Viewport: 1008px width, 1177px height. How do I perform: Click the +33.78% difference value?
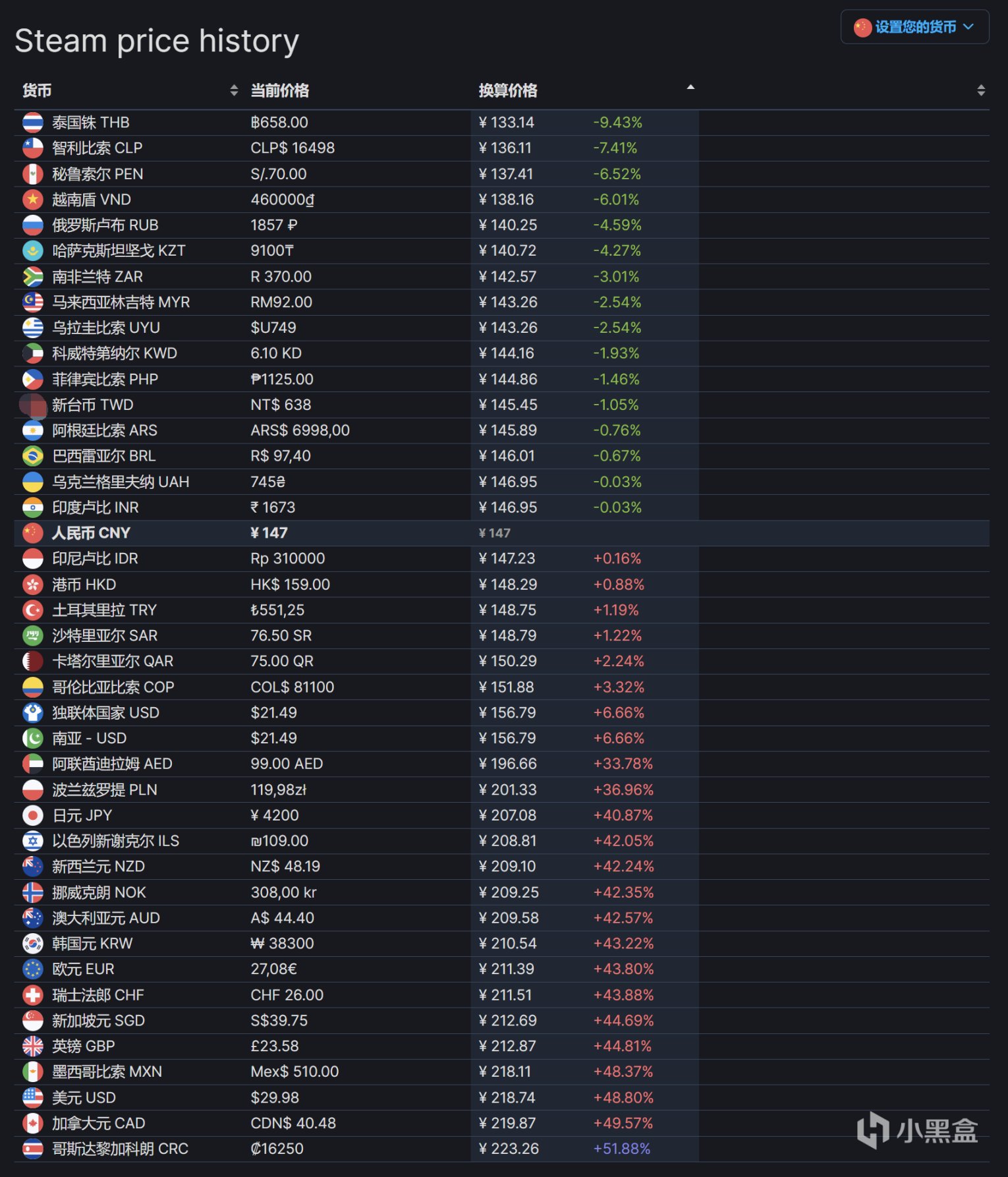coord(623,764)
